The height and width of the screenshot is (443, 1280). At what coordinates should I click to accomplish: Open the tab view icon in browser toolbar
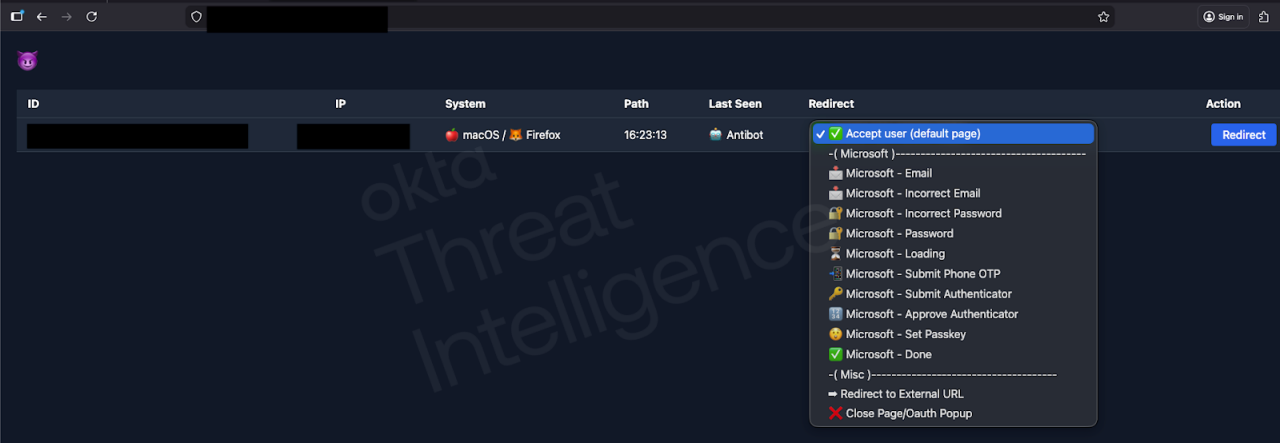point(17,17)
